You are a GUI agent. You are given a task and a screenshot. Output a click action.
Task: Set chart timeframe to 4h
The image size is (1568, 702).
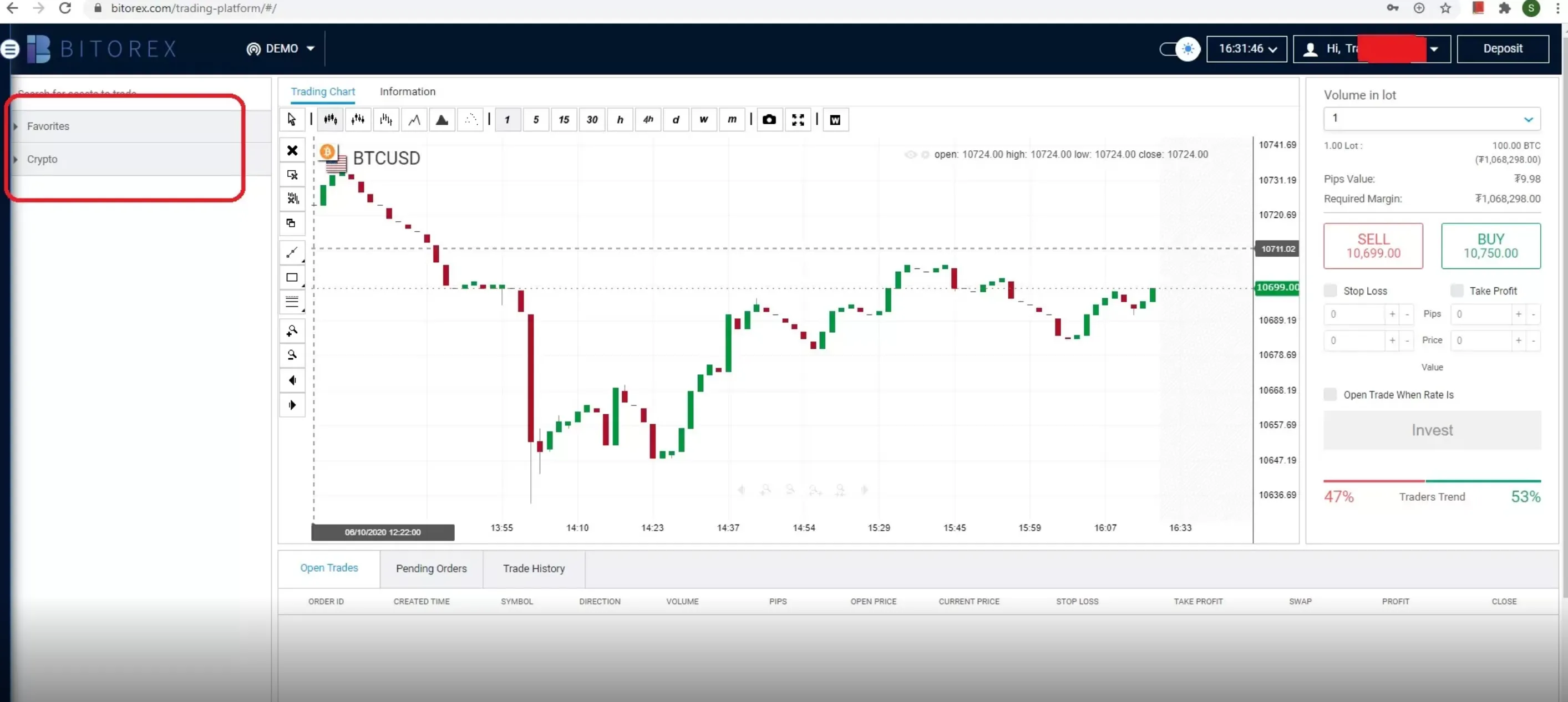pyautogui.click(x=648, y=120)
